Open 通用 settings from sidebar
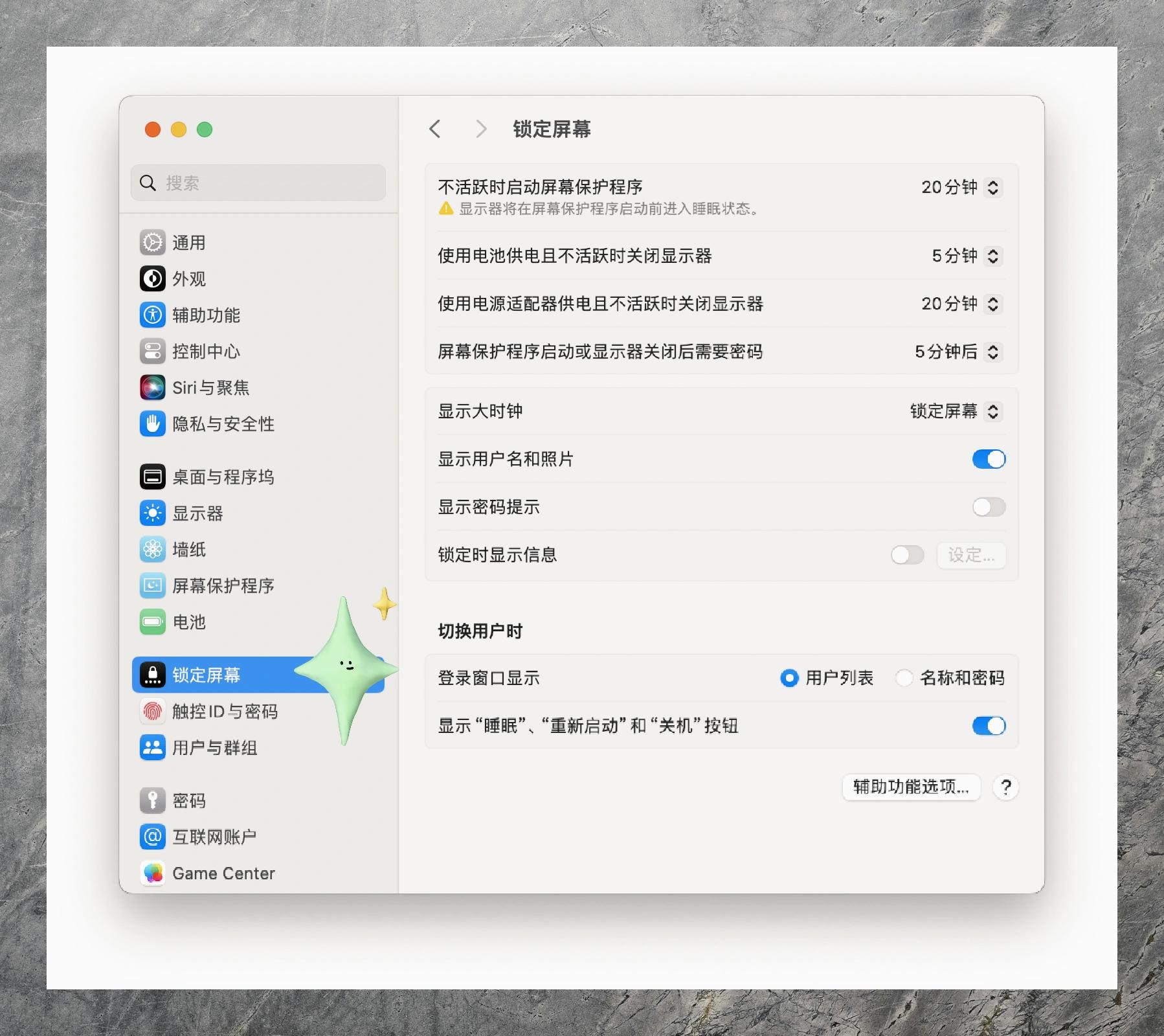 pos(188,243)
